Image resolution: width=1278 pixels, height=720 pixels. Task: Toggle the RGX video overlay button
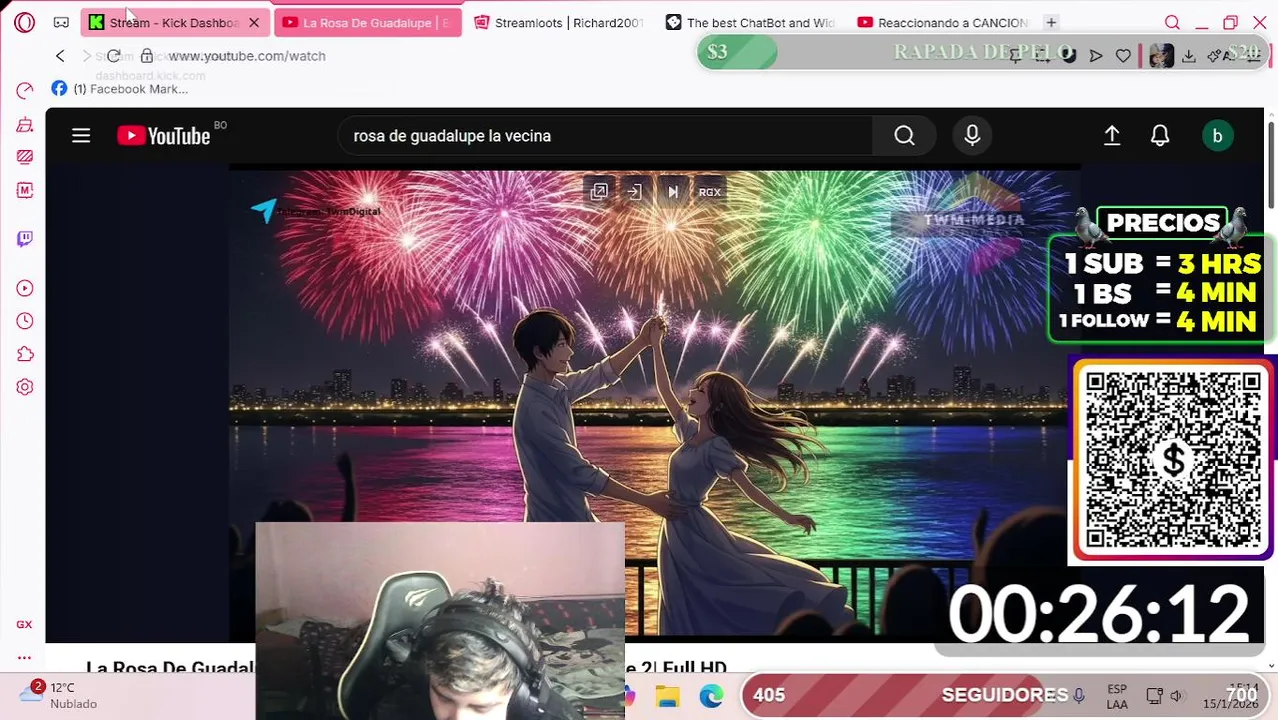coord(709,192)
